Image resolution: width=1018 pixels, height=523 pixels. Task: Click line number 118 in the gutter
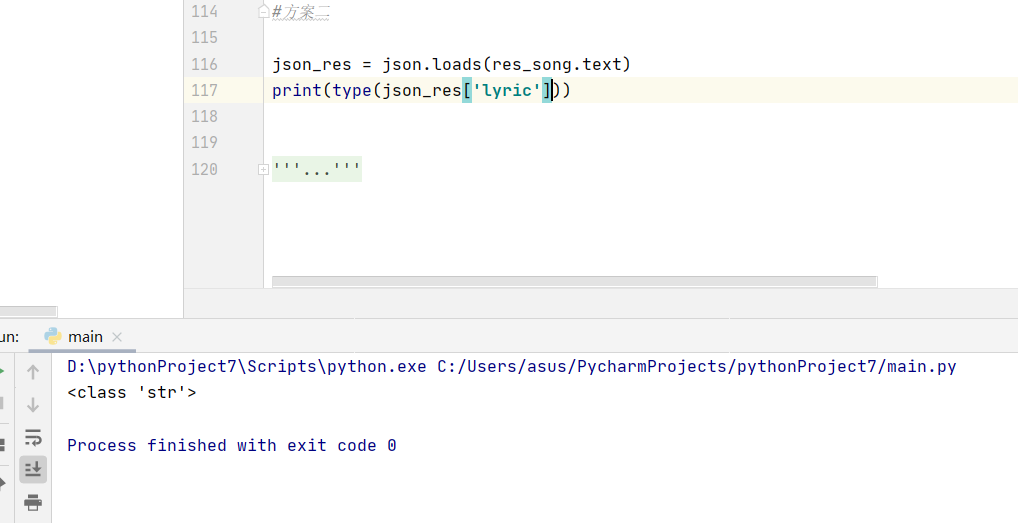pyautogui.click(x=205, y=116)
